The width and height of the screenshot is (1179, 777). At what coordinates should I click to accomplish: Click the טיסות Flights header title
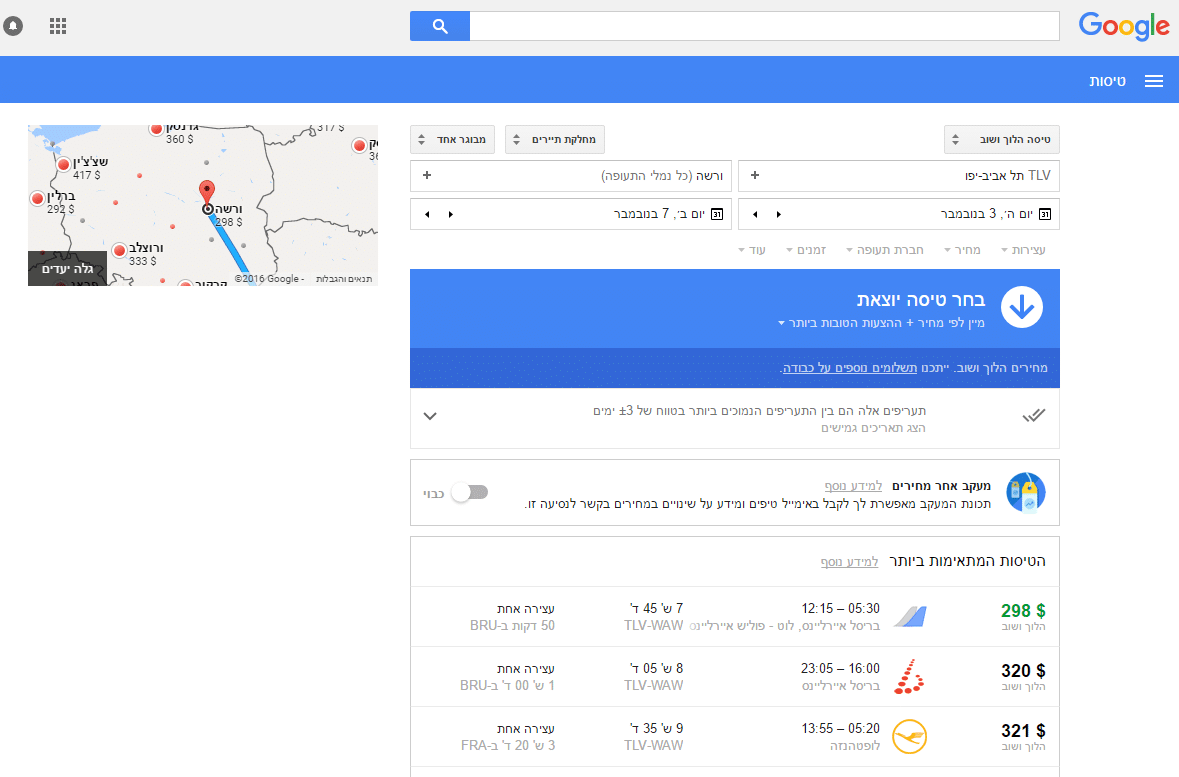click(1108, 81)
